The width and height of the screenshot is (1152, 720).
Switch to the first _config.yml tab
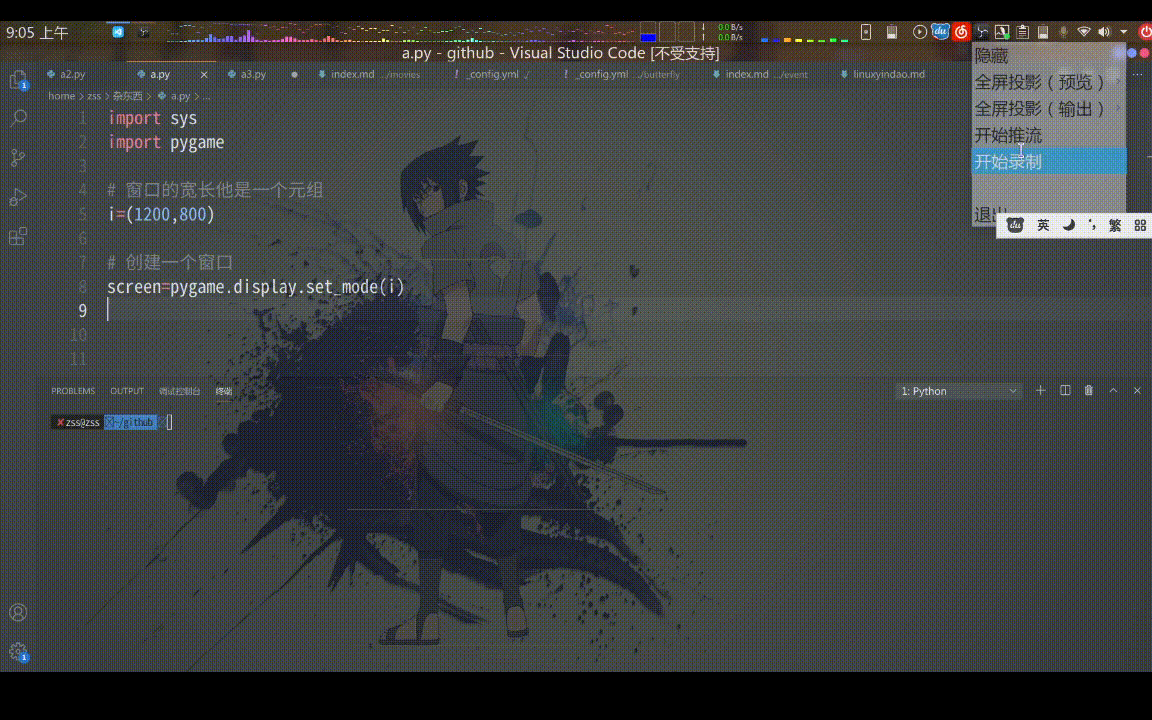pos(492,74)
